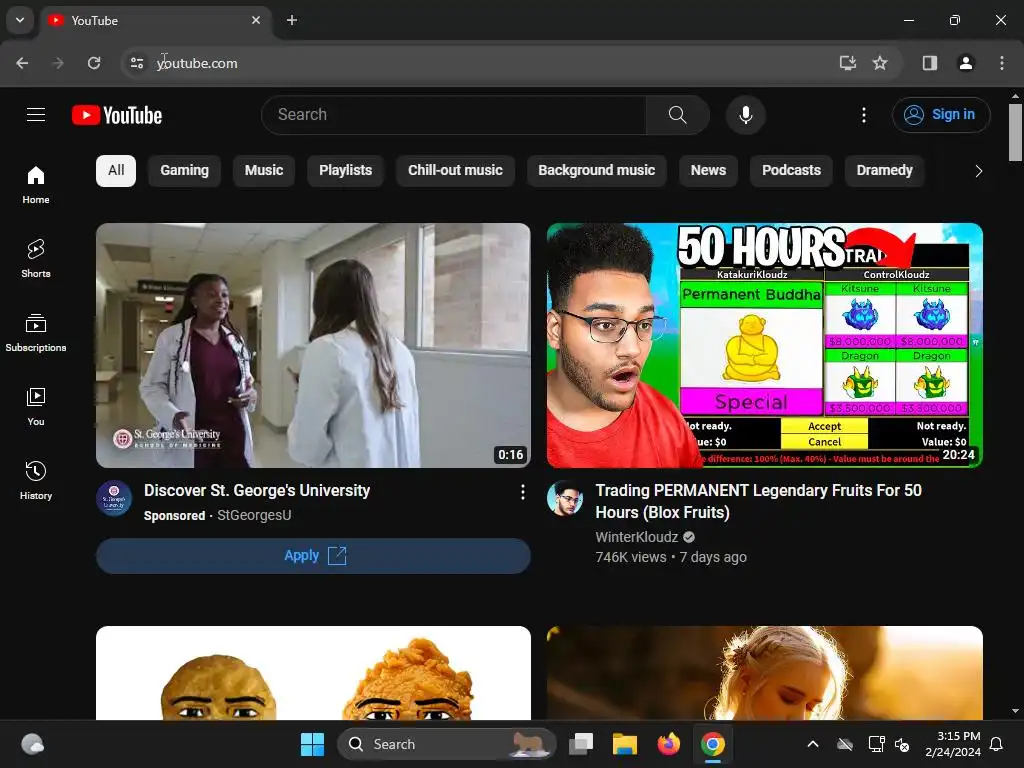The height and width of the screenshot is (768, 1024).
Task: Click the muted volume tray icon
Action: click(x=902, y=744)
